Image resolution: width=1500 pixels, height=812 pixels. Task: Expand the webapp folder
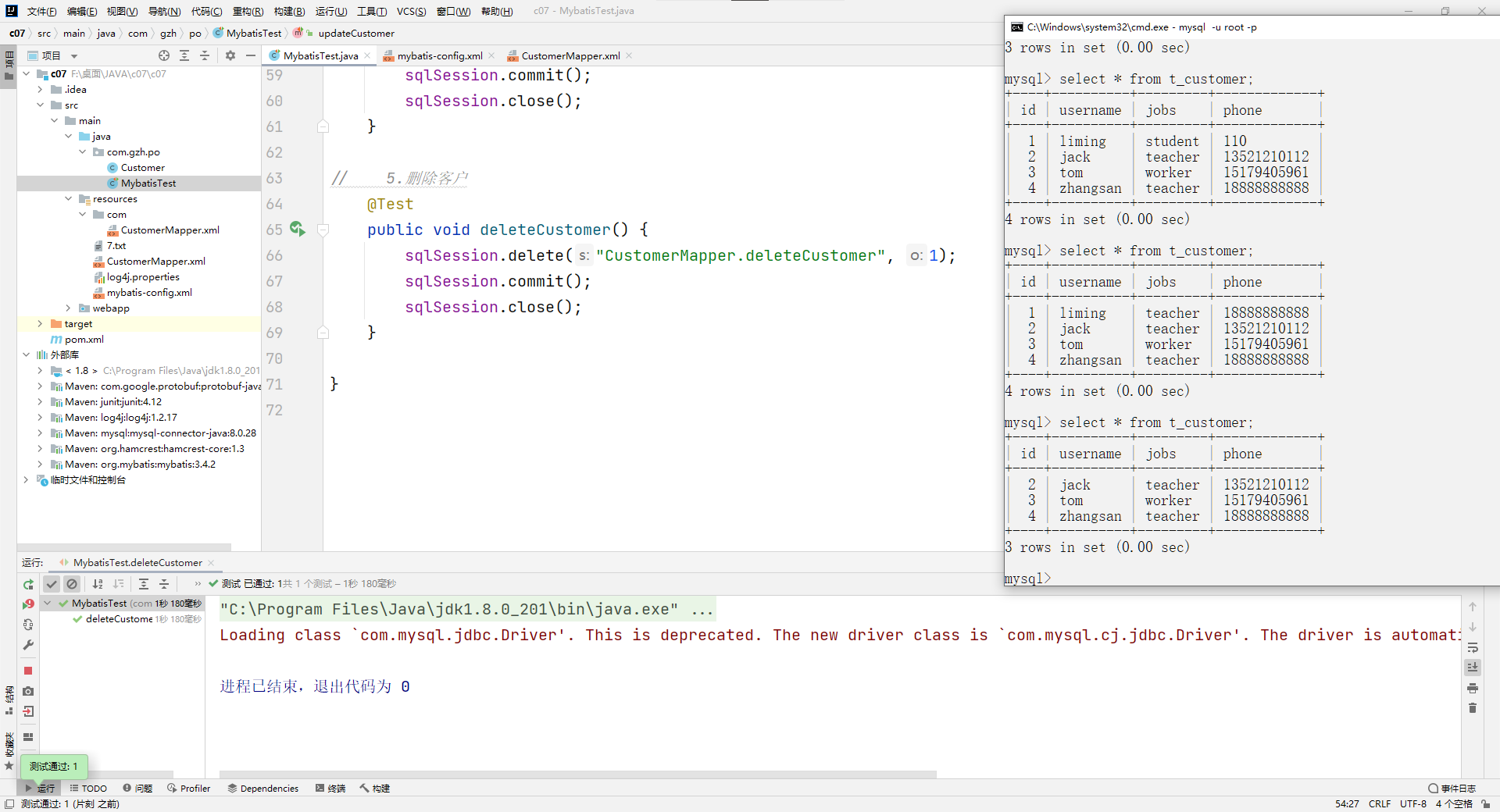click(69, 308)
